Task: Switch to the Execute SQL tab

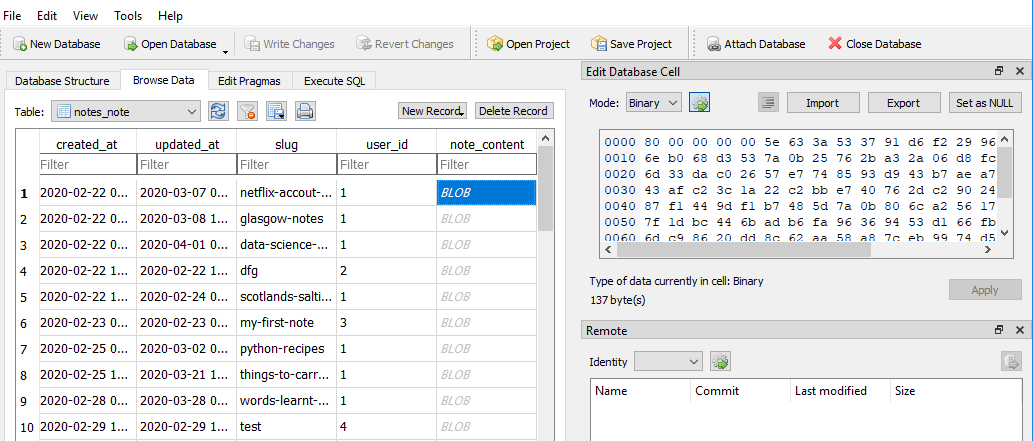Action: tap(334, 81)
